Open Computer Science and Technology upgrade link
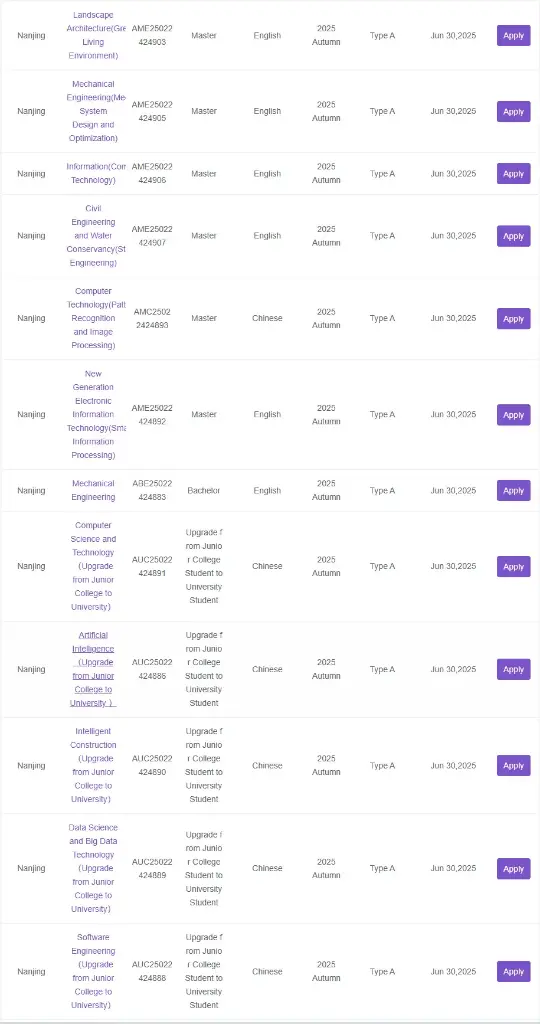This screenshot has width=540, height=1024. point(93,566)
